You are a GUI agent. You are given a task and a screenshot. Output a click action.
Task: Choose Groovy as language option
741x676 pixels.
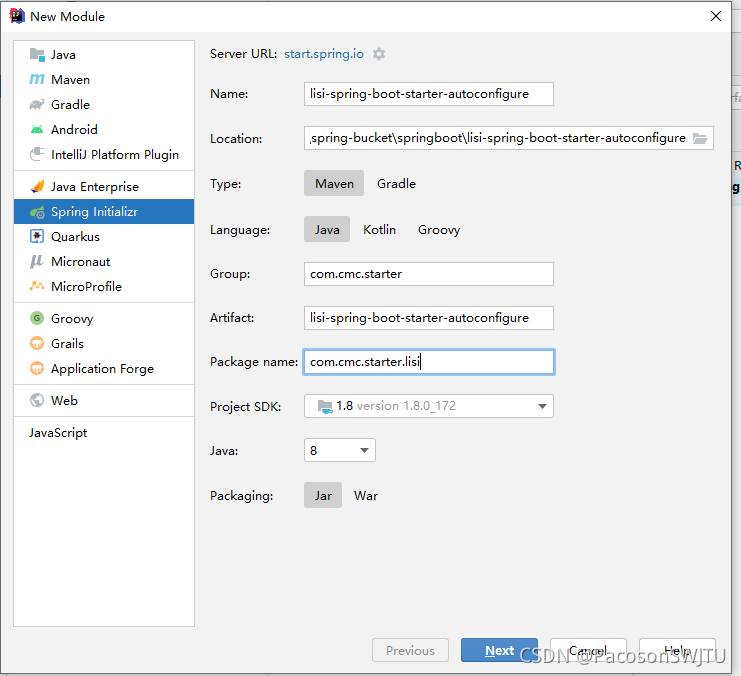point(439,229)
